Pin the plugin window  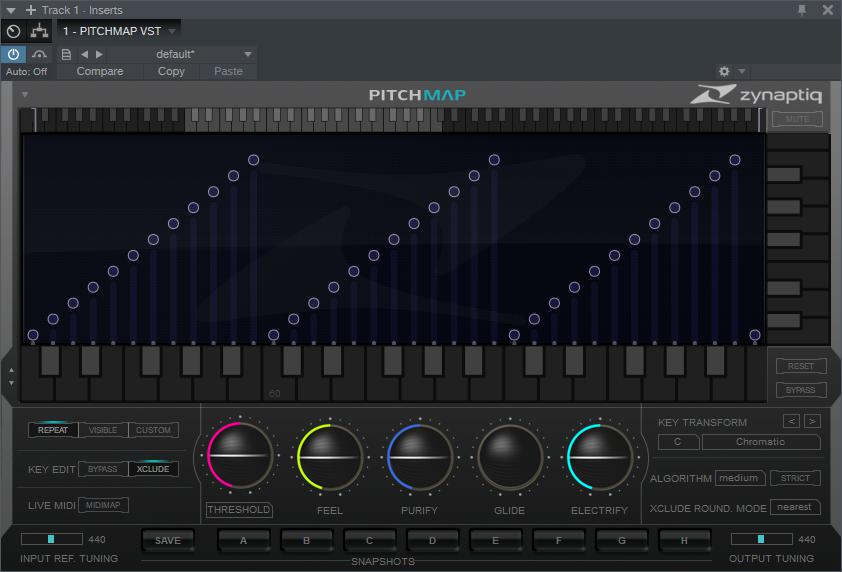[x=801, y=10]
